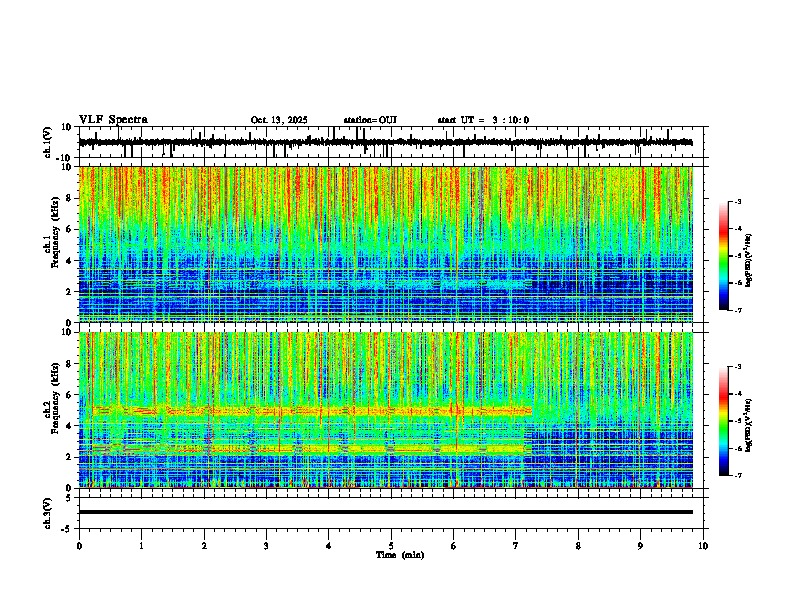Screen dimensions: 792x612
Task: Click time axis tick label "10"
Action: (x=703, y=546)
